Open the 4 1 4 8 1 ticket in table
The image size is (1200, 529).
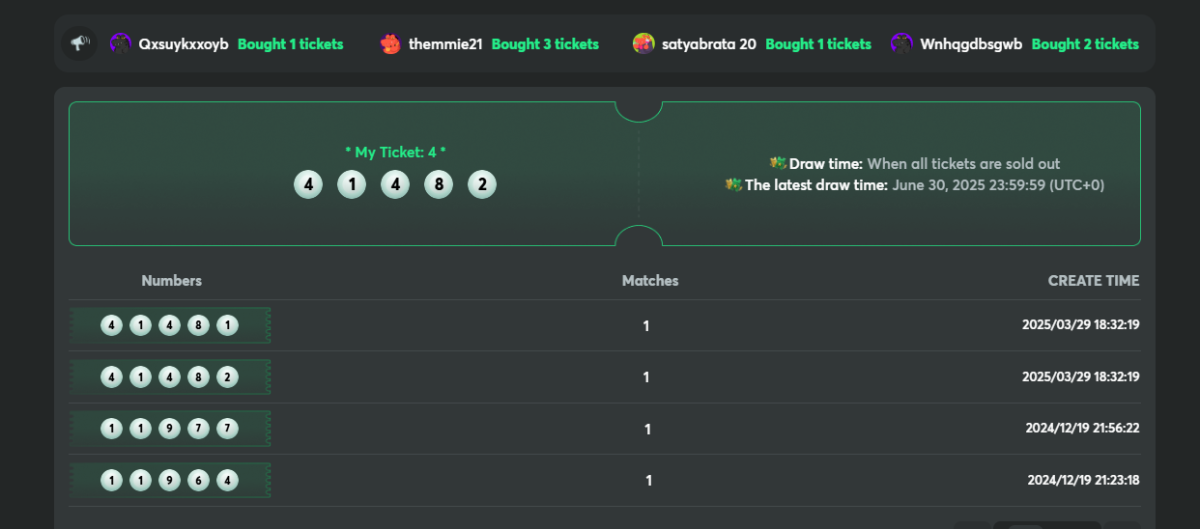pyautogui.click(x=170, y=326)
